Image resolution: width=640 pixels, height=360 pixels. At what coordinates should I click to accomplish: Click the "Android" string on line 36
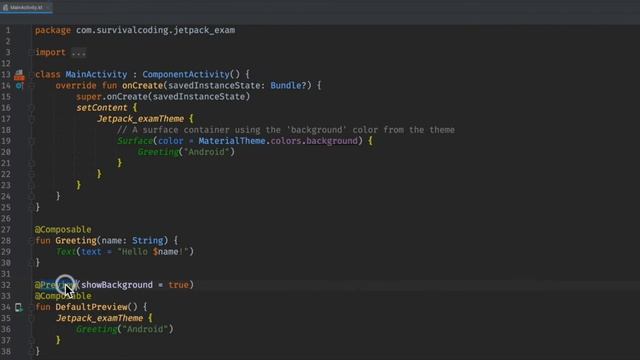145,329
